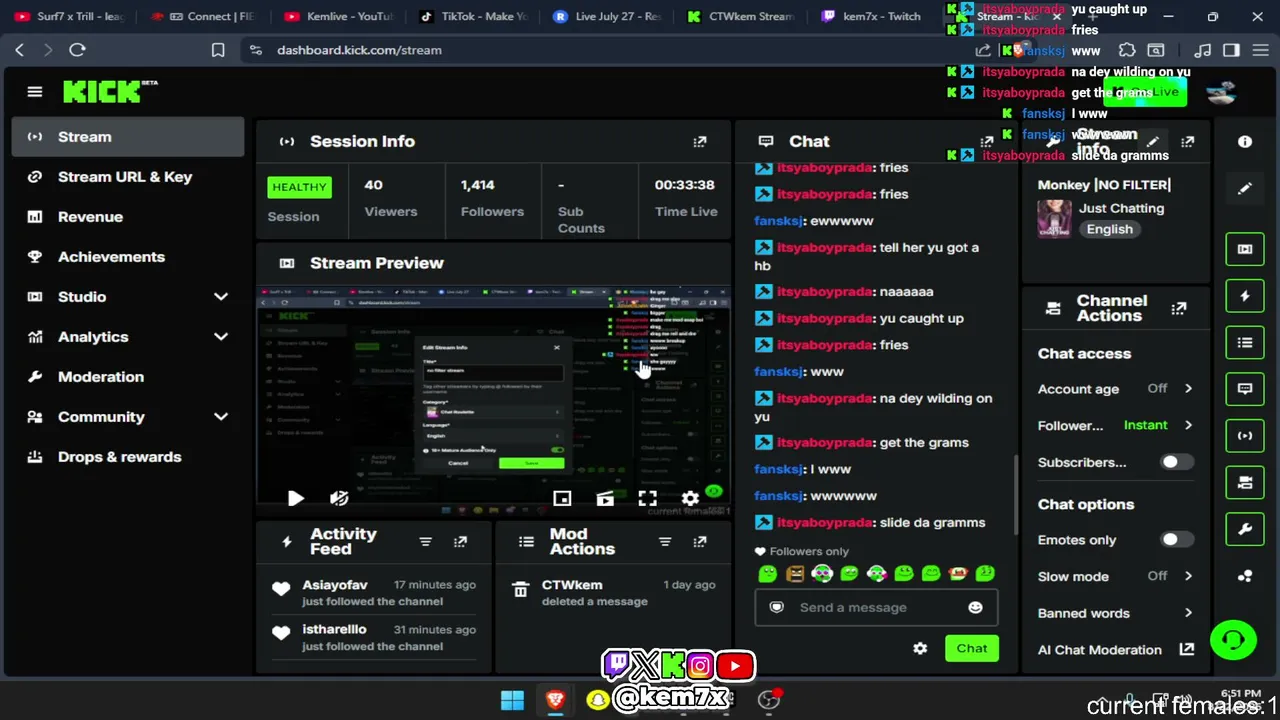Click the Asiayofav follower name
The height and width of the screenshot is (720, 1280).
click(335, 585)
